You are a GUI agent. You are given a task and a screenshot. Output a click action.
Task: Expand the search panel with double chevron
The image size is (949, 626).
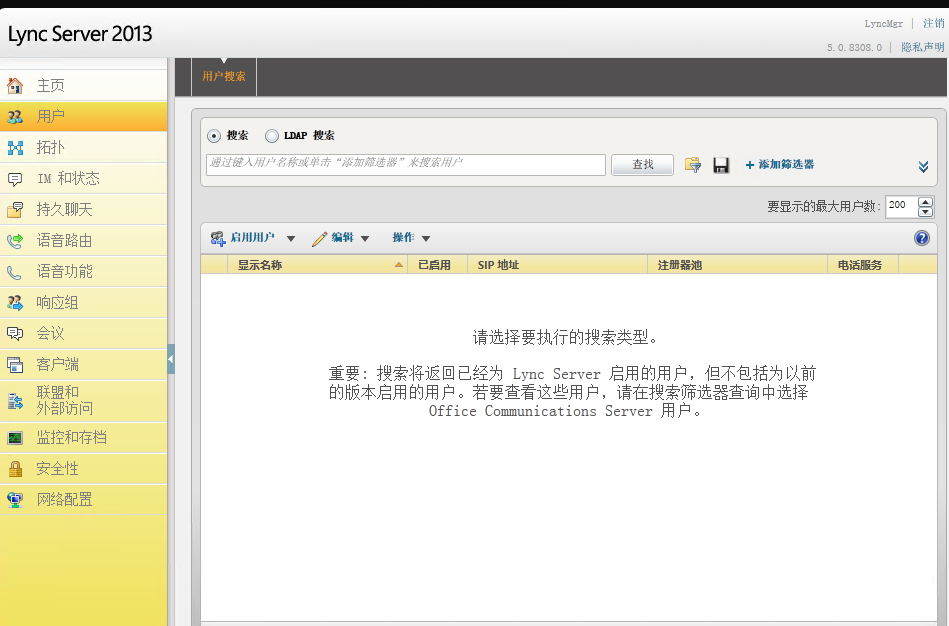click(x=923, y=166)
